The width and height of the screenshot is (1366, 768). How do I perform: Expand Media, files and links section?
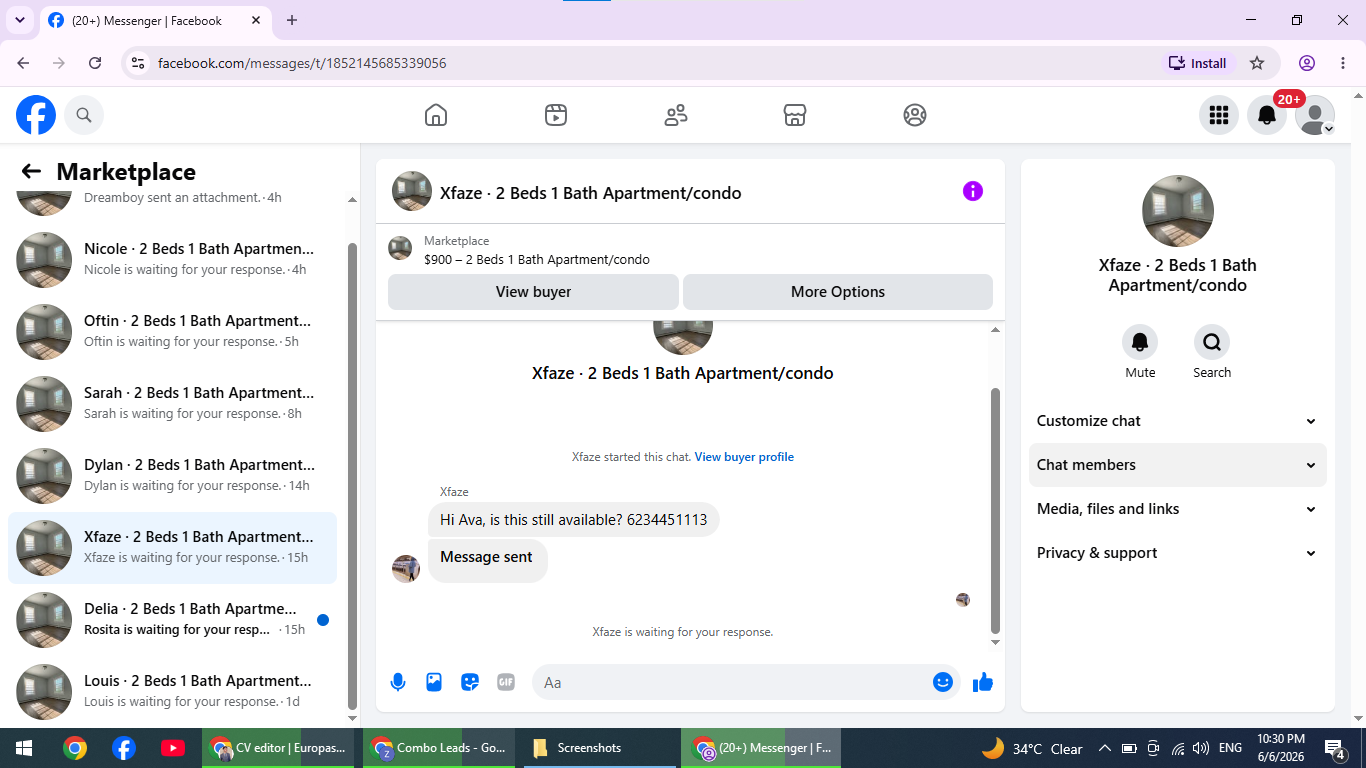coord(1178,509)
